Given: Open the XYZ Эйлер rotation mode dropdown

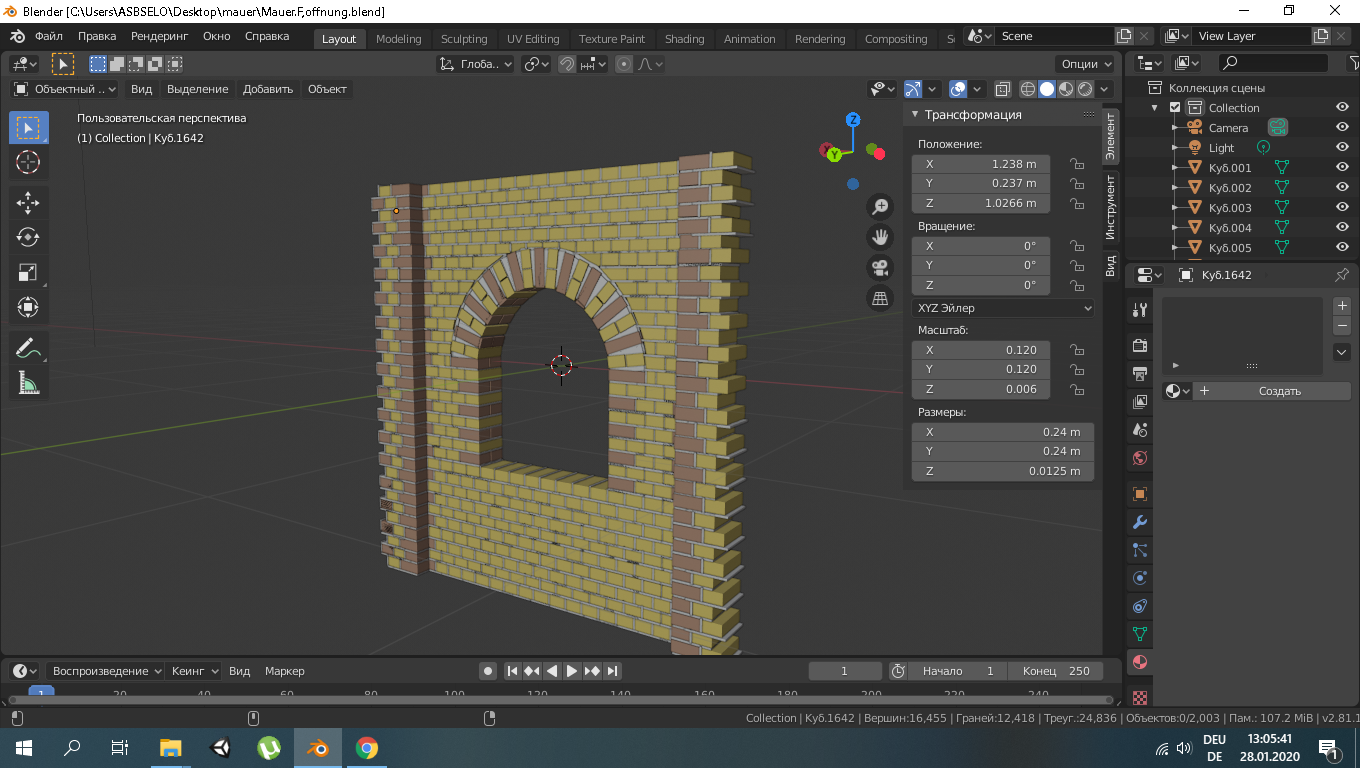Looking at the screenshot, I should click(1002, 307).
